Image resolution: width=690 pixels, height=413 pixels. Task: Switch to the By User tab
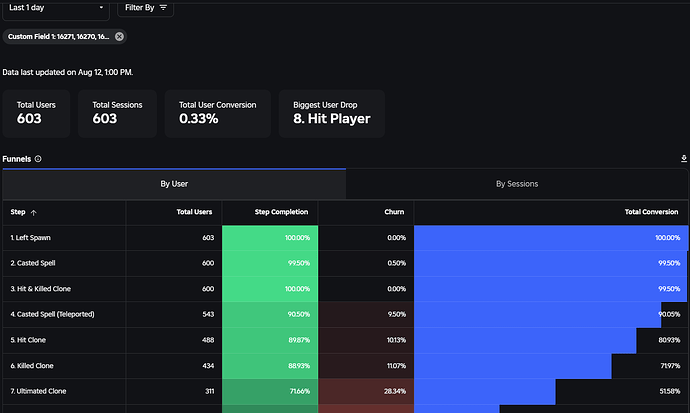174,184
